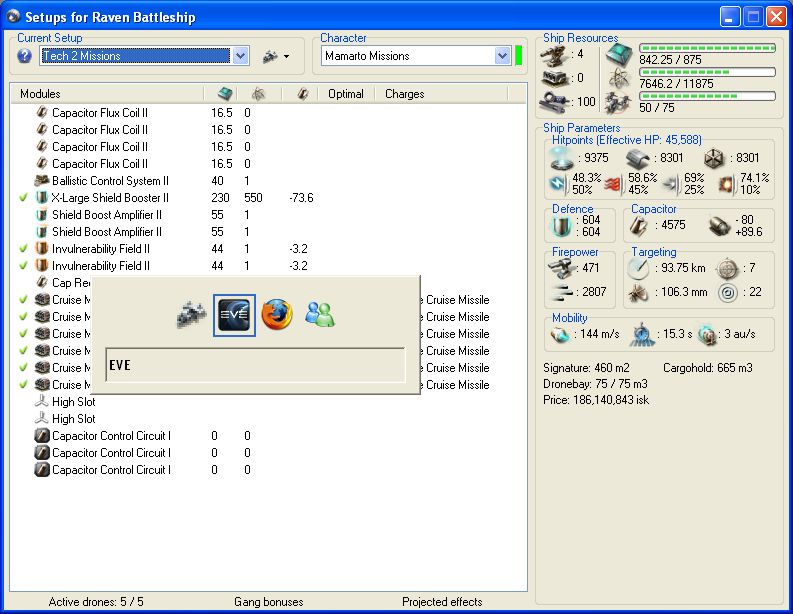
Task: Toggle the first Invulnerability Field II checkmark
Action: pos(23,249)
